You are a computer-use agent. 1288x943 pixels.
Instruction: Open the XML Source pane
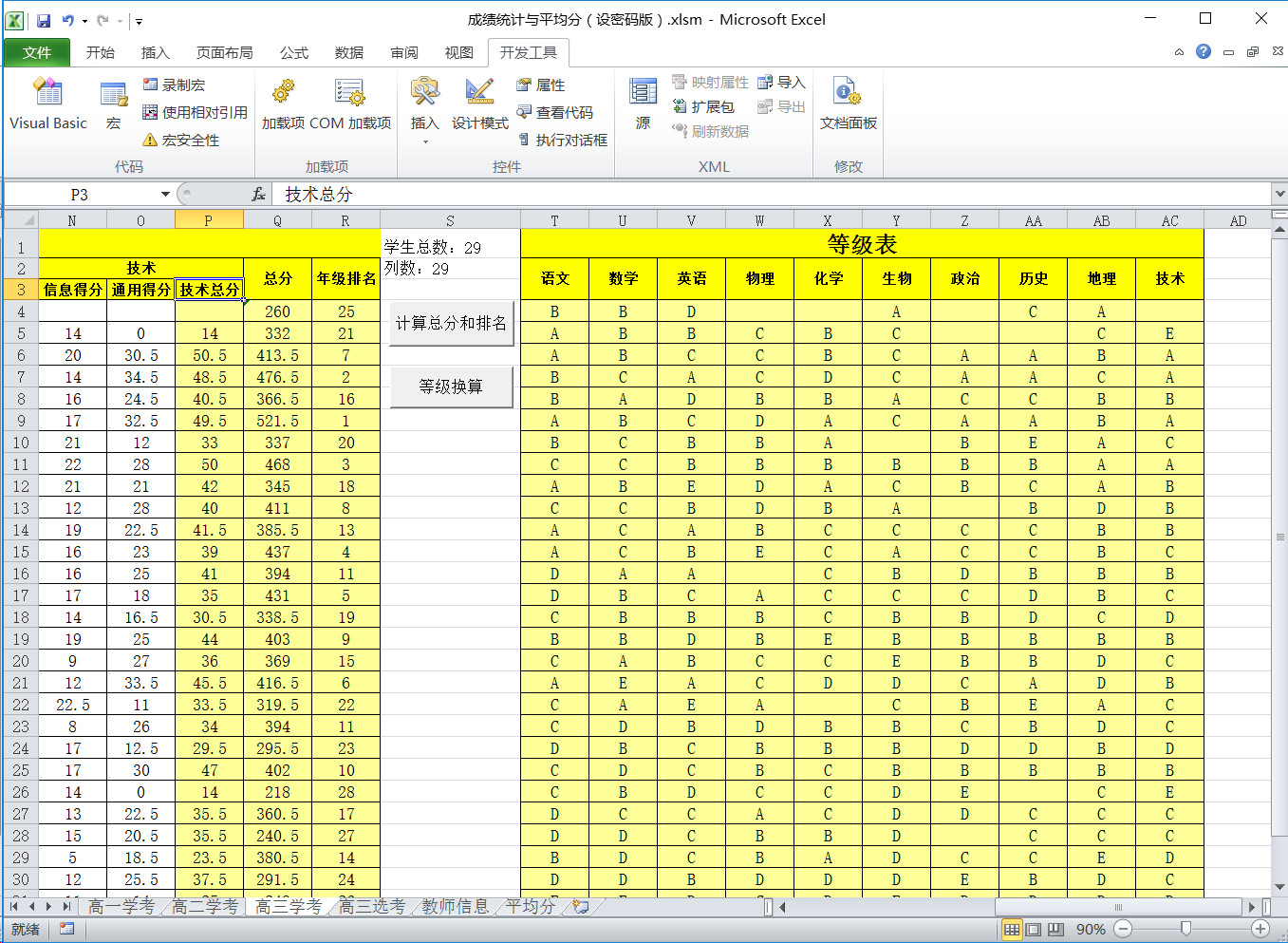click(643, 104)
